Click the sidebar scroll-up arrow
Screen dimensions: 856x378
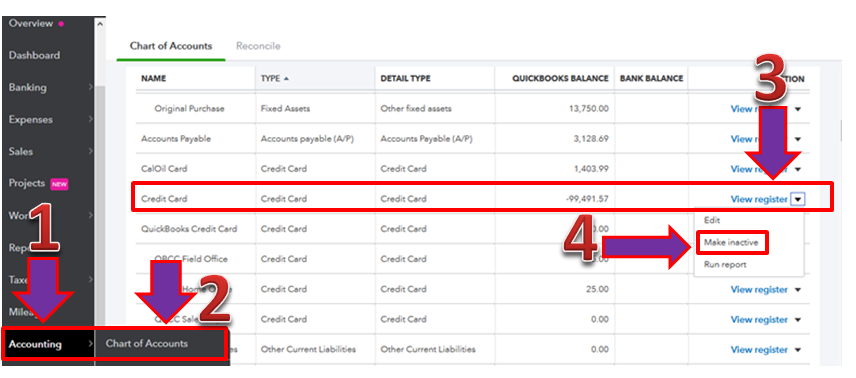[x=100, y=23]
